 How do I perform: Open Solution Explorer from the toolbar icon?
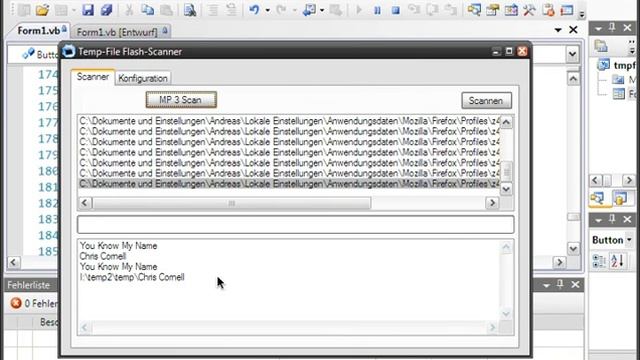(474, 9)
